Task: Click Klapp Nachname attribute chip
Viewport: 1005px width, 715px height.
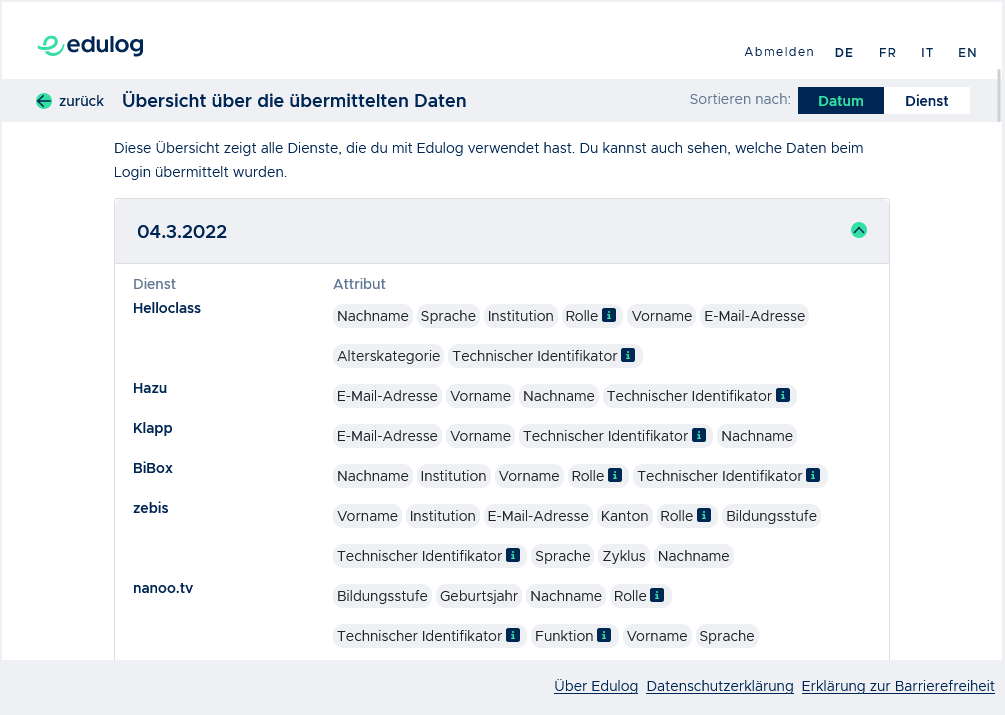Action: tap(757, 436)
